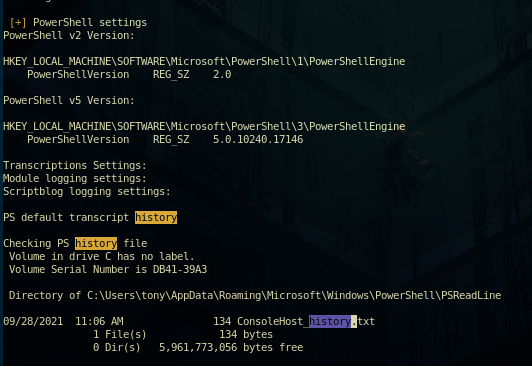Click the PowerShell settings heading text
This screenshot has width=532, height=366.
(x=90, y=22)
